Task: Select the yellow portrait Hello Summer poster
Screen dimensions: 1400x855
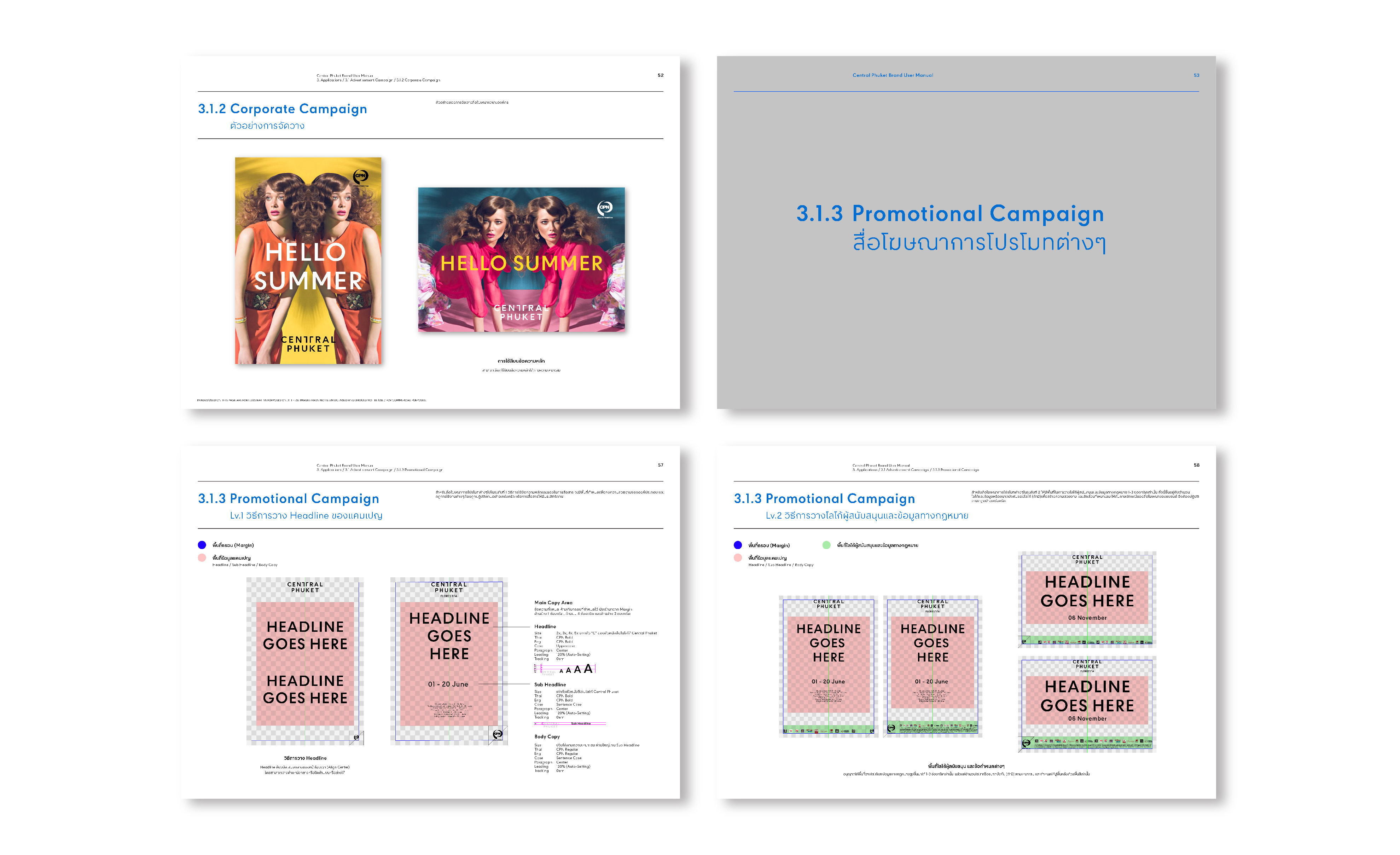Action: click(308, 260)
